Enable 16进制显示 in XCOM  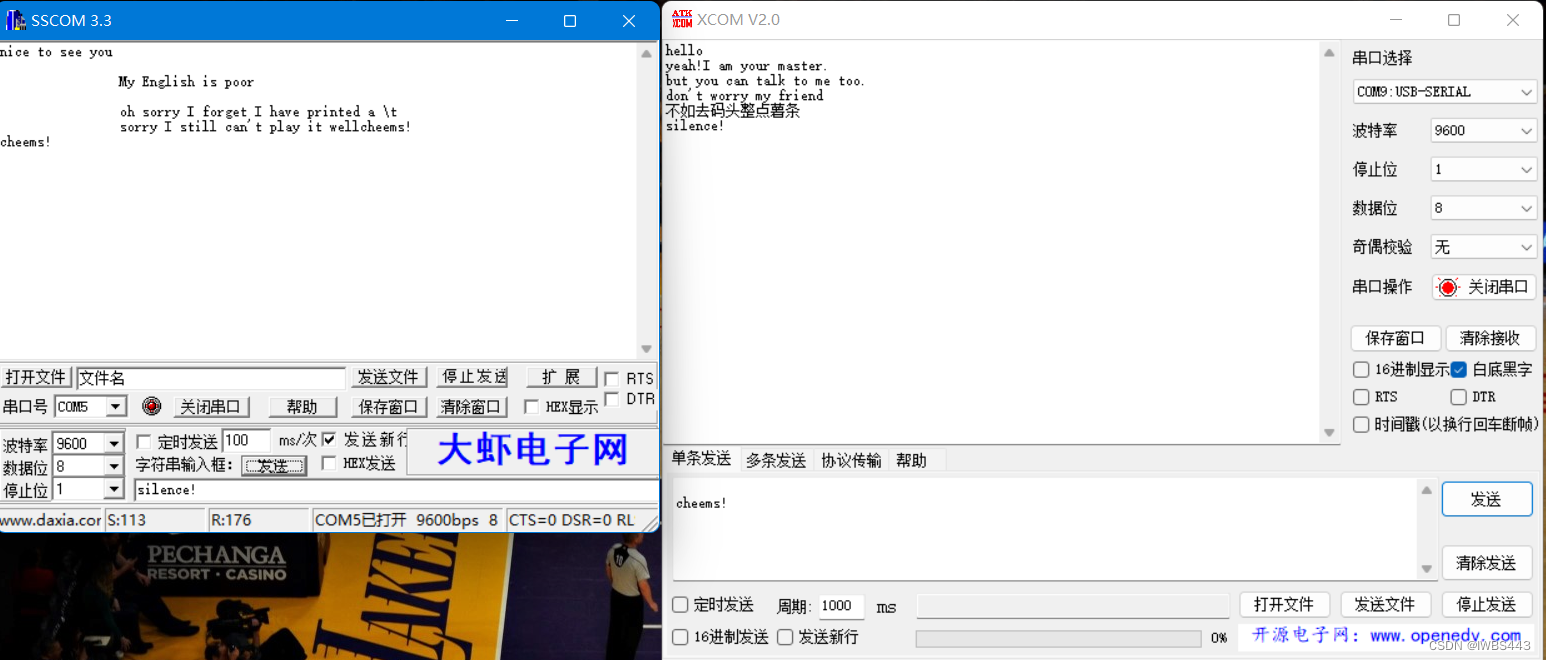(1361, 370)
